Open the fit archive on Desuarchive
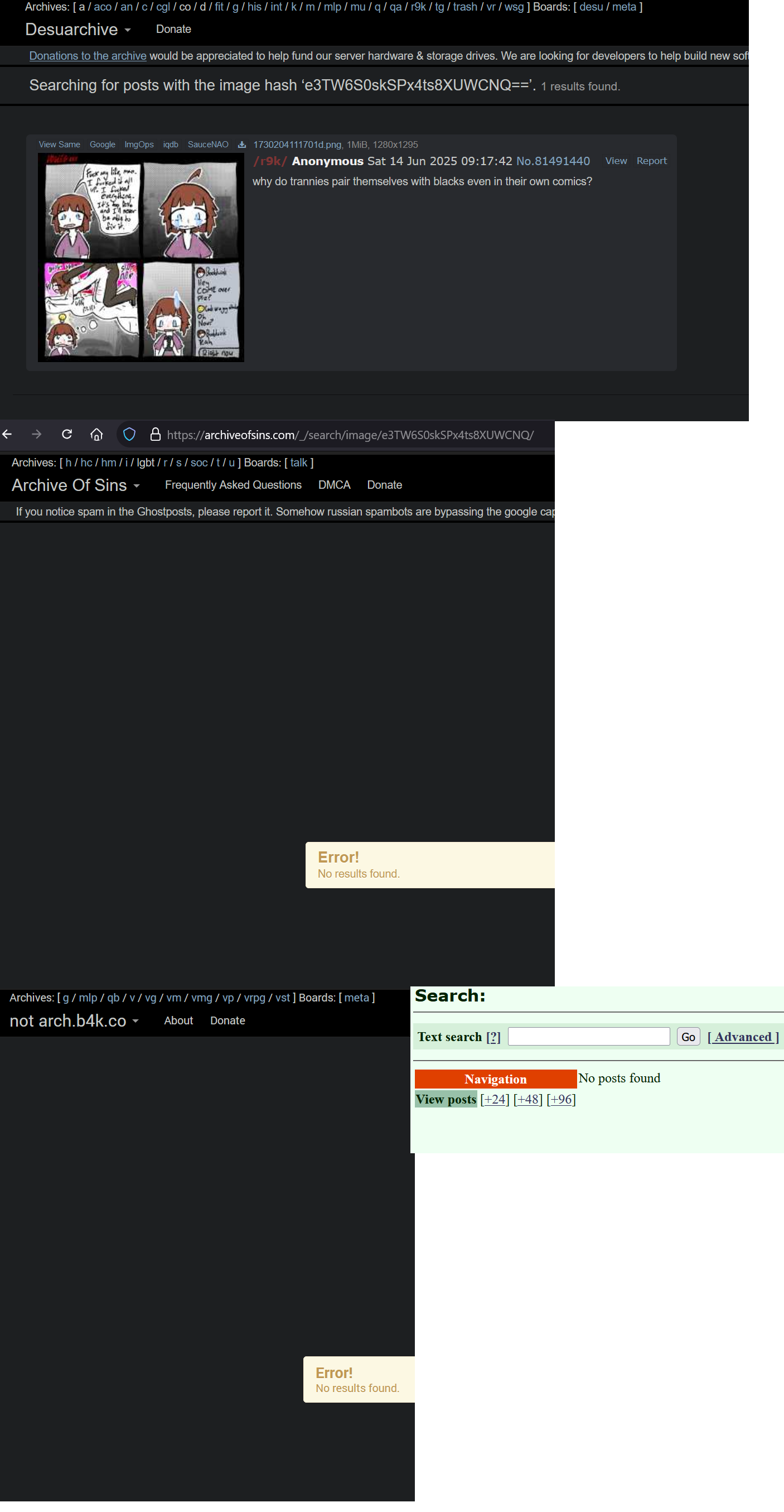 [219, 7]
